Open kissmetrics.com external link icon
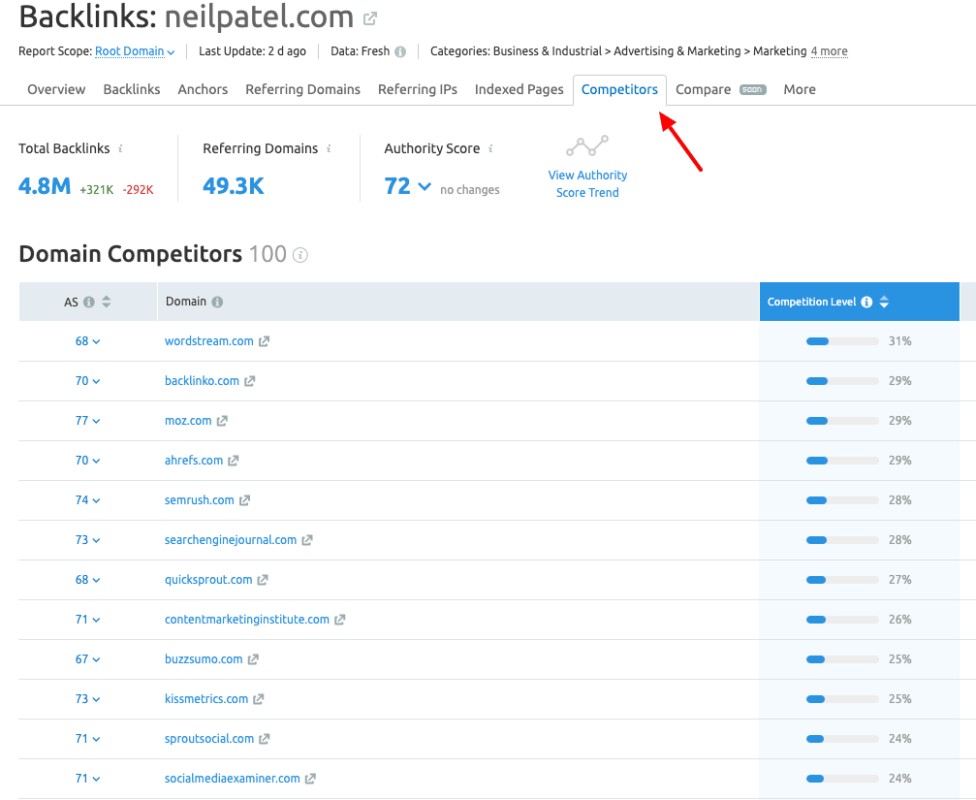The height and width of the screenshot is (800, 976). (x=258, y=699)
